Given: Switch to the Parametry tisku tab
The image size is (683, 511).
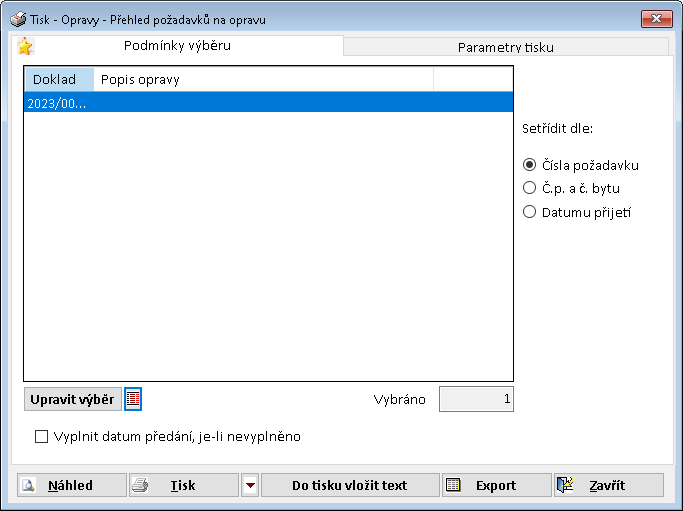Looking at the screenshot, I should [x=505, y=47].
